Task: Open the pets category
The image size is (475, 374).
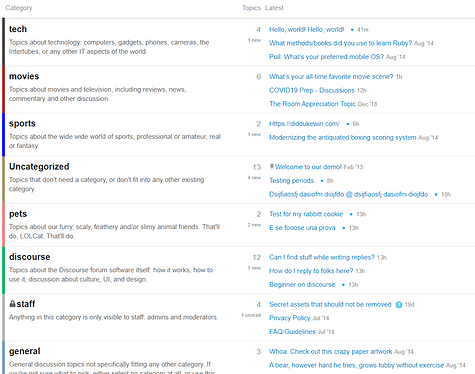Action: coord(18,214)
